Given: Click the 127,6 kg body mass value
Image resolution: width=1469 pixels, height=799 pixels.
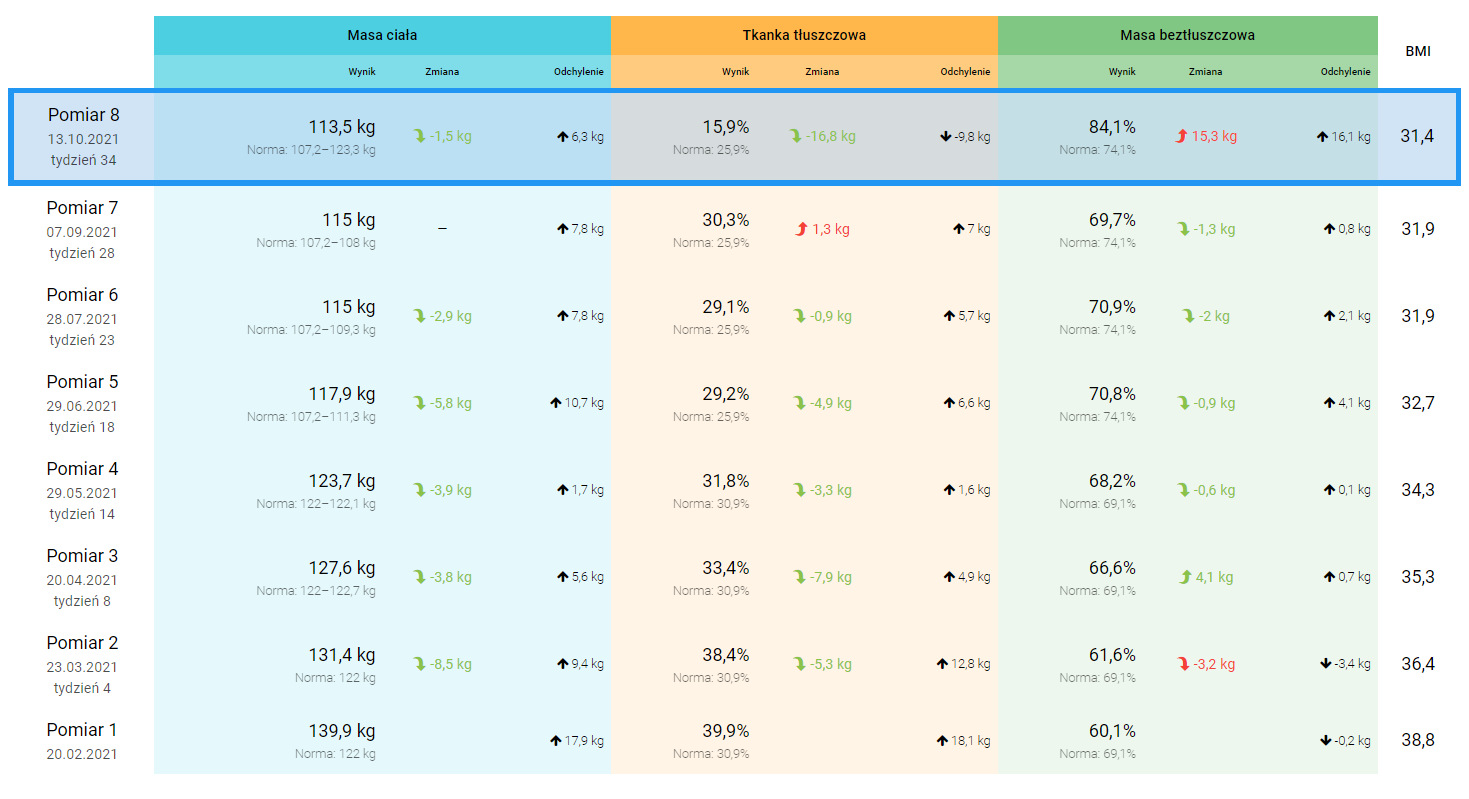Looking at the screenshot, I should pos(342,568).
